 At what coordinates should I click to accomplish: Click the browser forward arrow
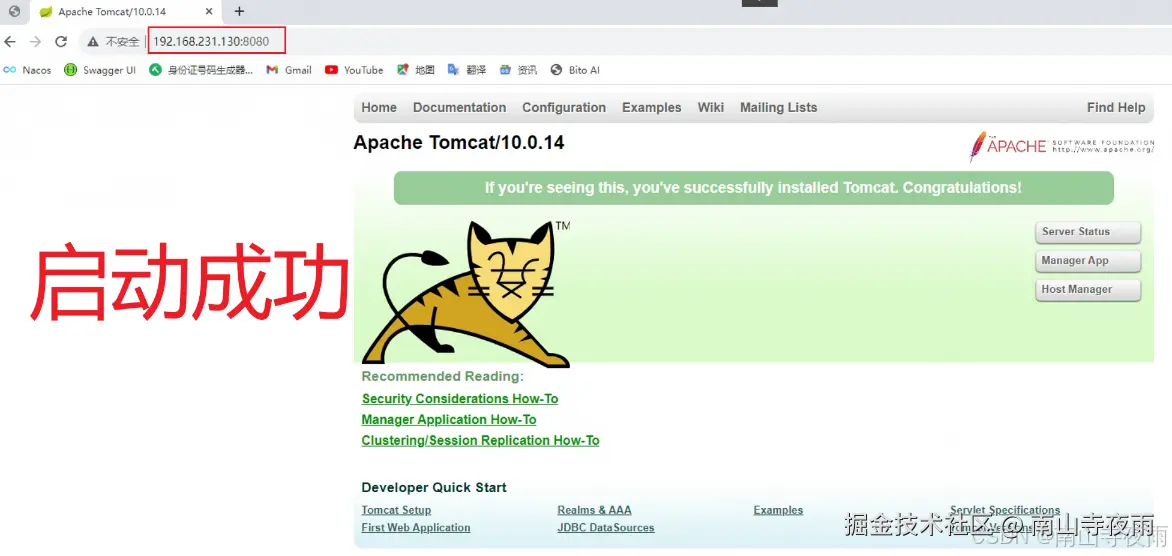point(35,42)
